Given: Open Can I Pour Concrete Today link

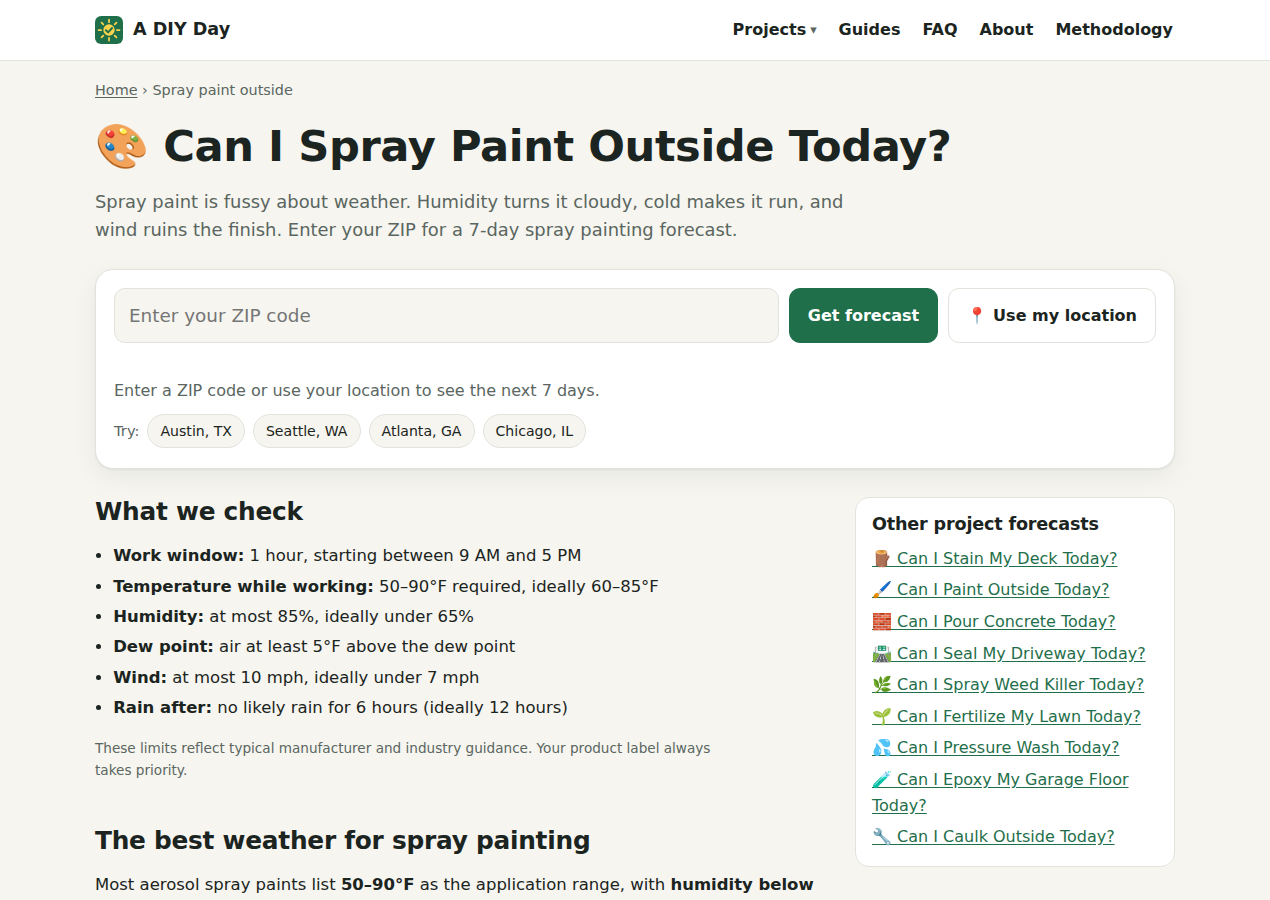Looking at the screenshot, I should pyautogui.click(x=993, y=621).
